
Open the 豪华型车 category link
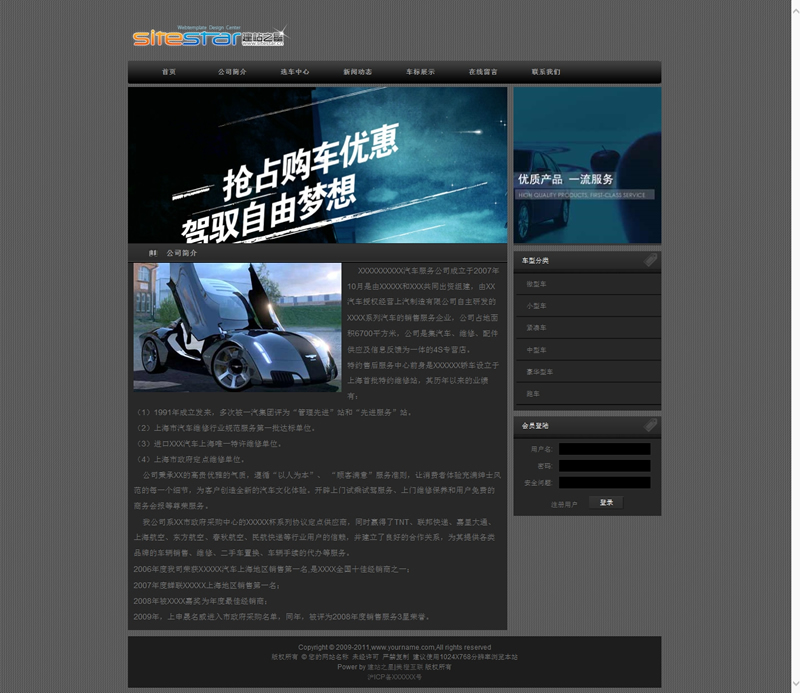[540, 372]
